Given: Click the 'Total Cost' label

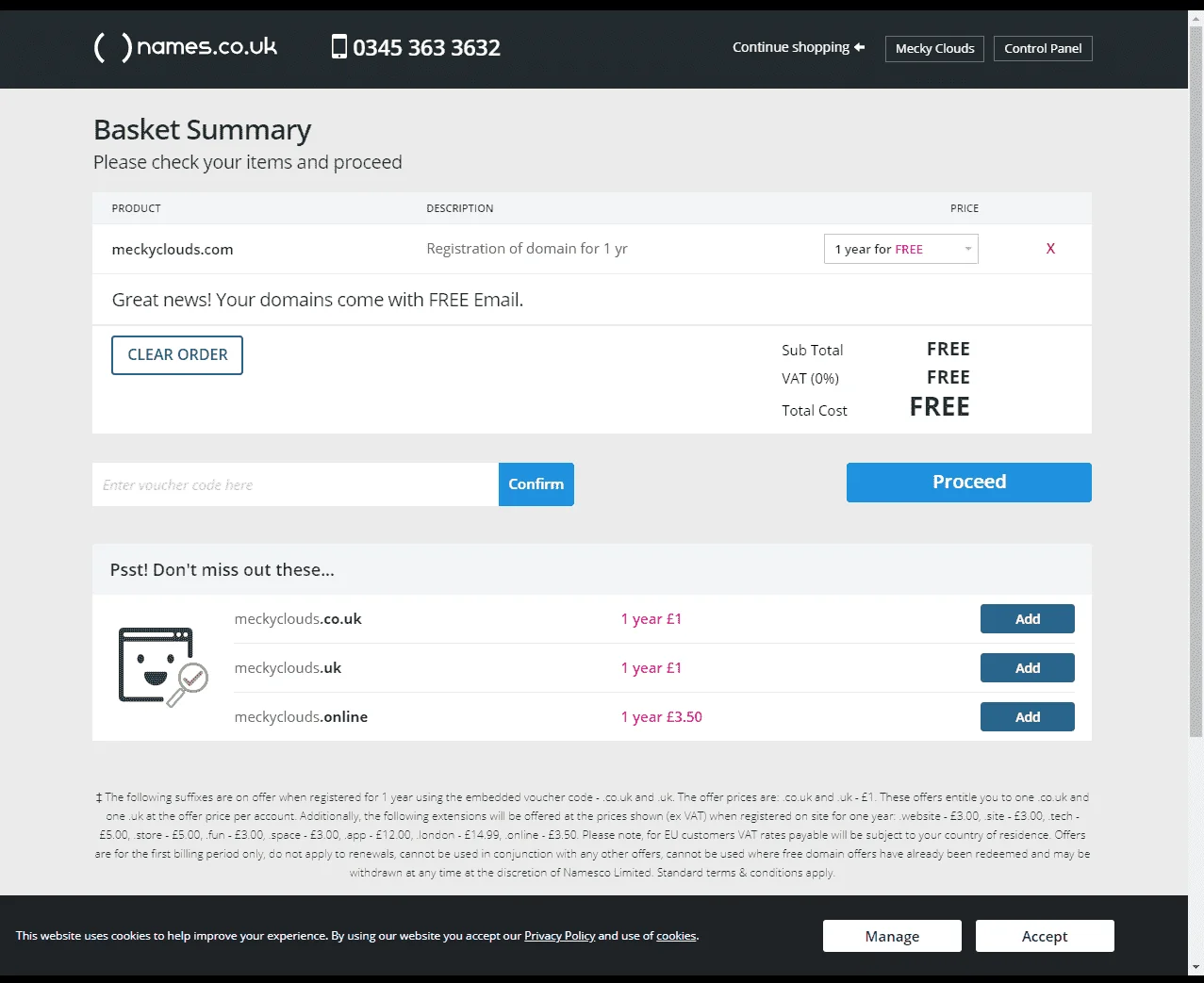Looking at the screenshot, I should click(x=815, y=411).
